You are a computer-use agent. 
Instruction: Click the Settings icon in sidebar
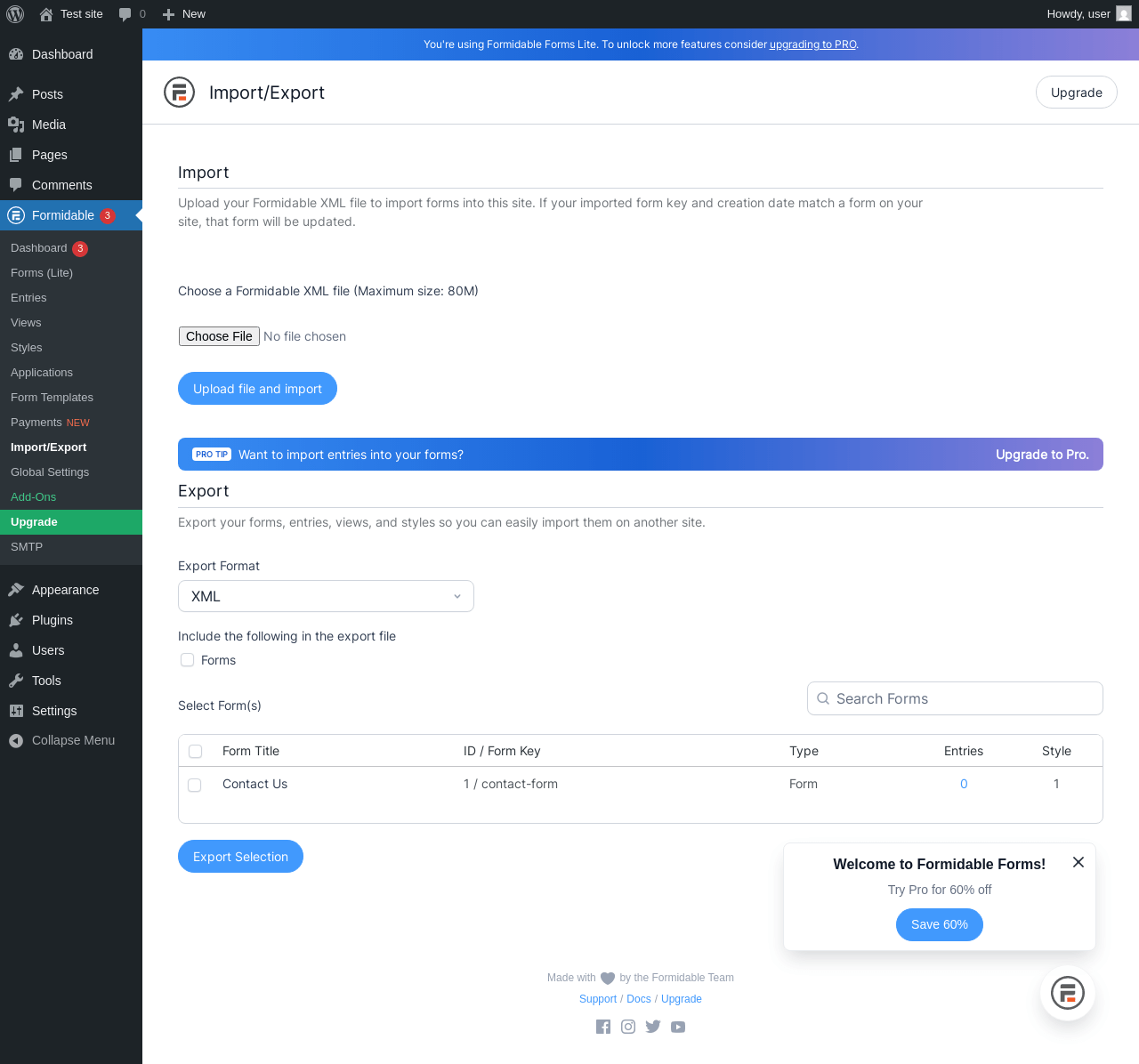click(x=16, y=711)
